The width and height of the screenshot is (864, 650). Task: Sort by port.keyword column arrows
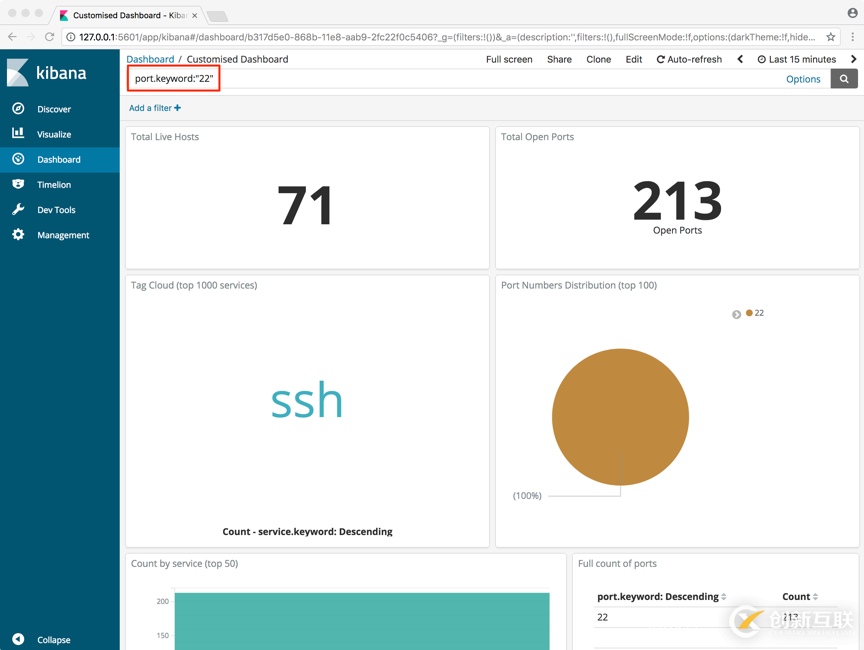pos(724,597)
